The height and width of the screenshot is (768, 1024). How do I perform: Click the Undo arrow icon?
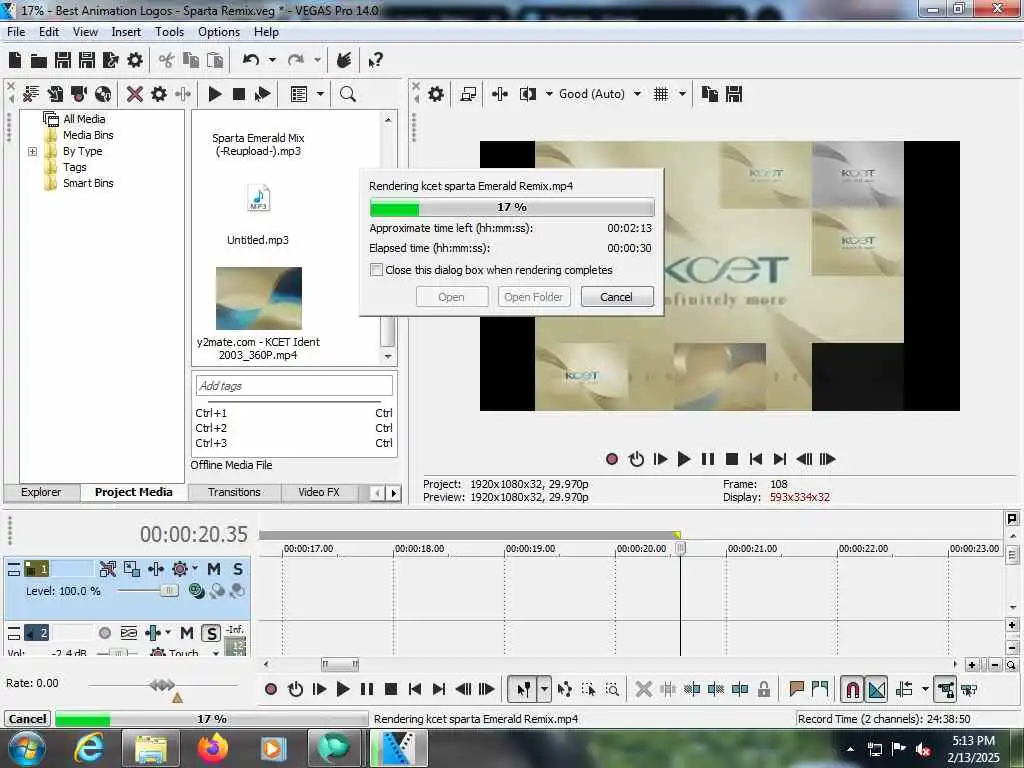(x=251, y=61)
